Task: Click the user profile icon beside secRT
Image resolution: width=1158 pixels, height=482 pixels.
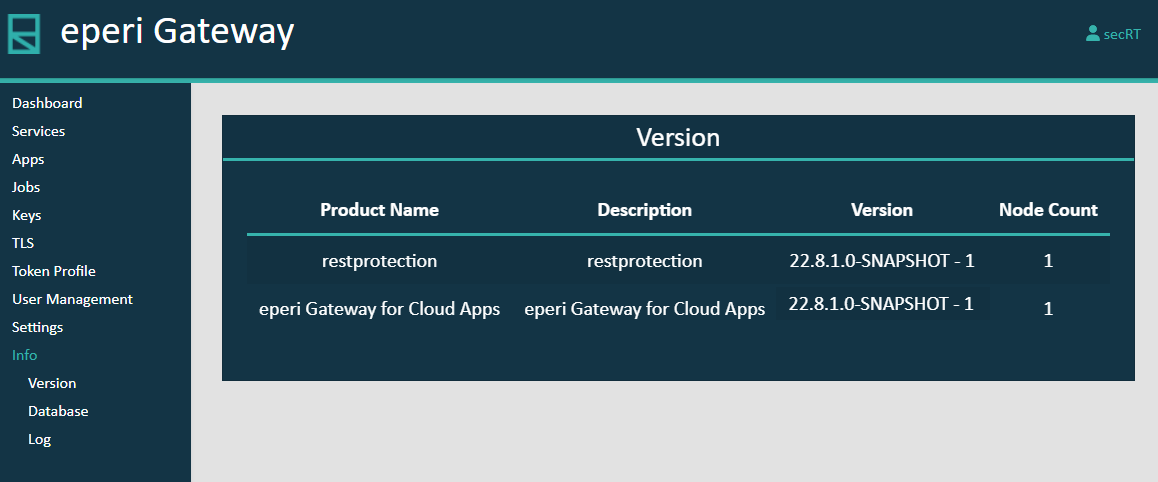Action: coord(1092,34)
